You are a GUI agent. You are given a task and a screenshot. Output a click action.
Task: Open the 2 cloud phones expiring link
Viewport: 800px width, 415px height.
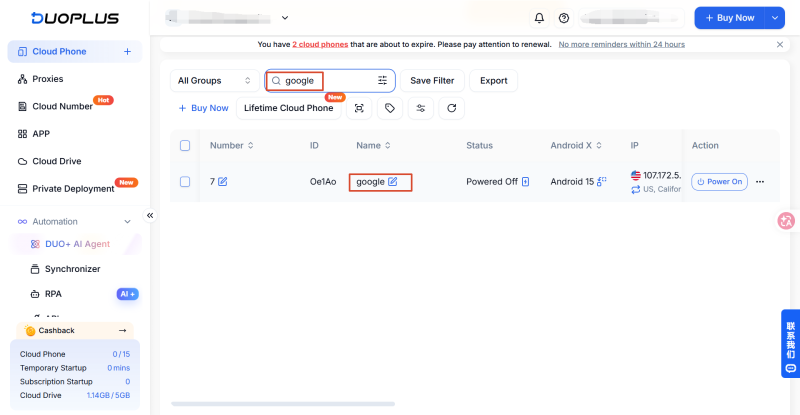(320, 44)
